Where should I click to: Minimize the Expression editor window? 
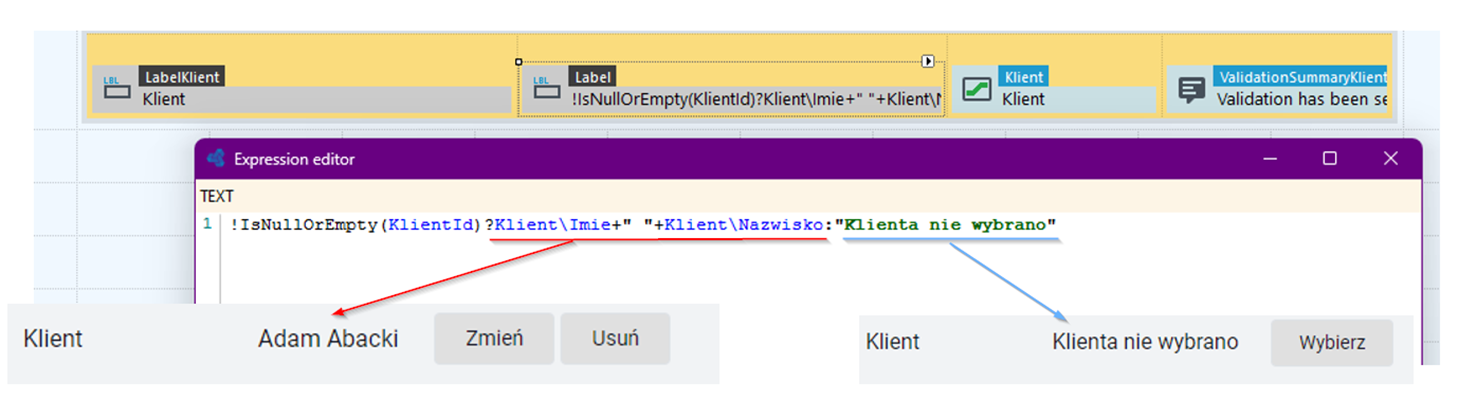point(1270,158)
